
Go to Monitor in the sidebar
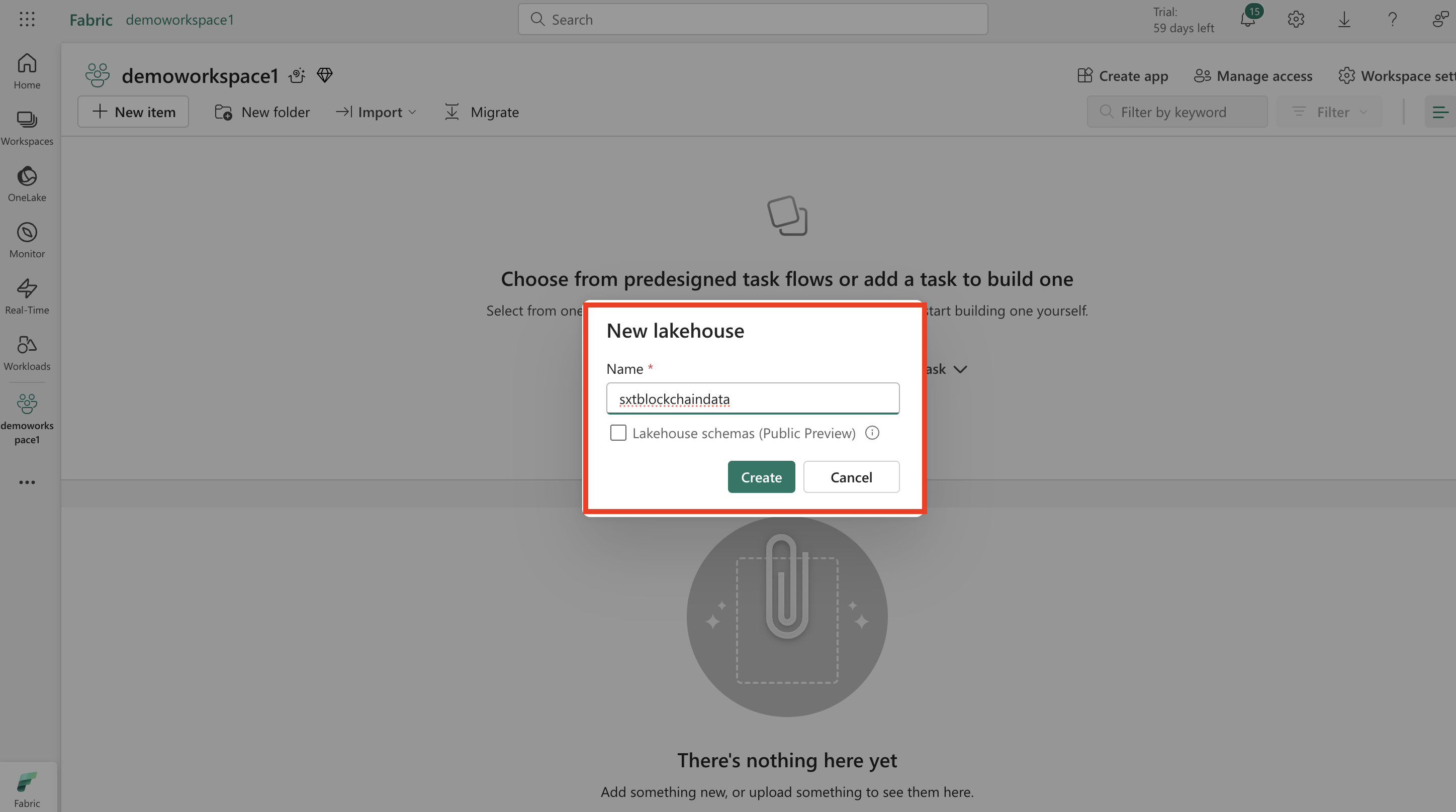coord(27,240)
